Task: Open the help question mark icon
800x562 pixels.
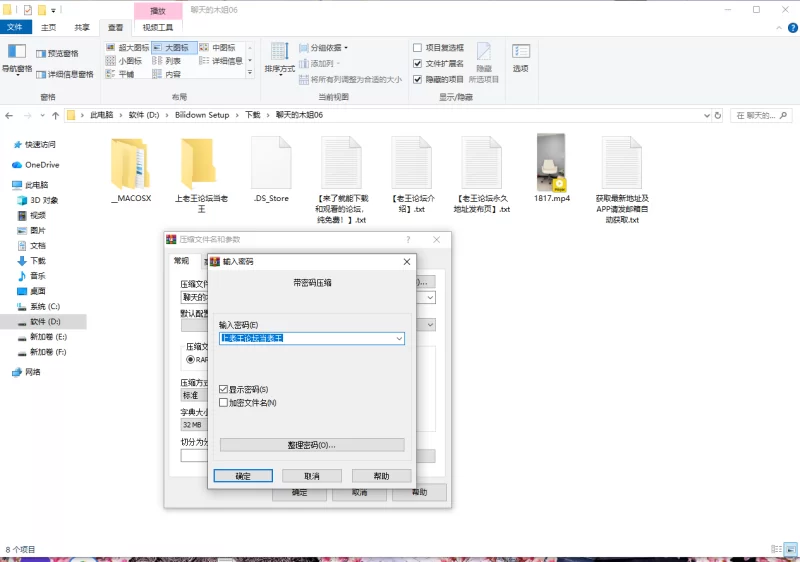Action: (x=793, y=28)
